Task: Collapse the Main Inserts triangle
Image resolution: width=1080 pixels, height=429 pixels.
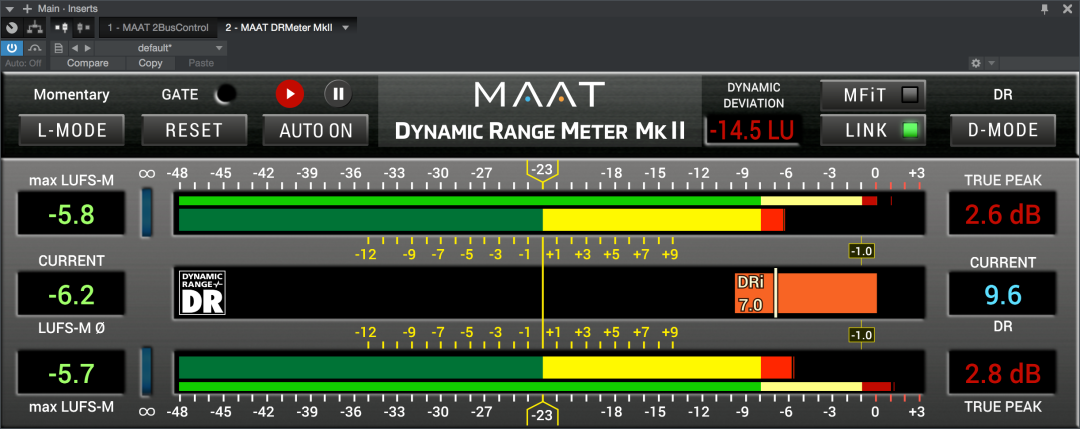Action: tap(10, 8)
